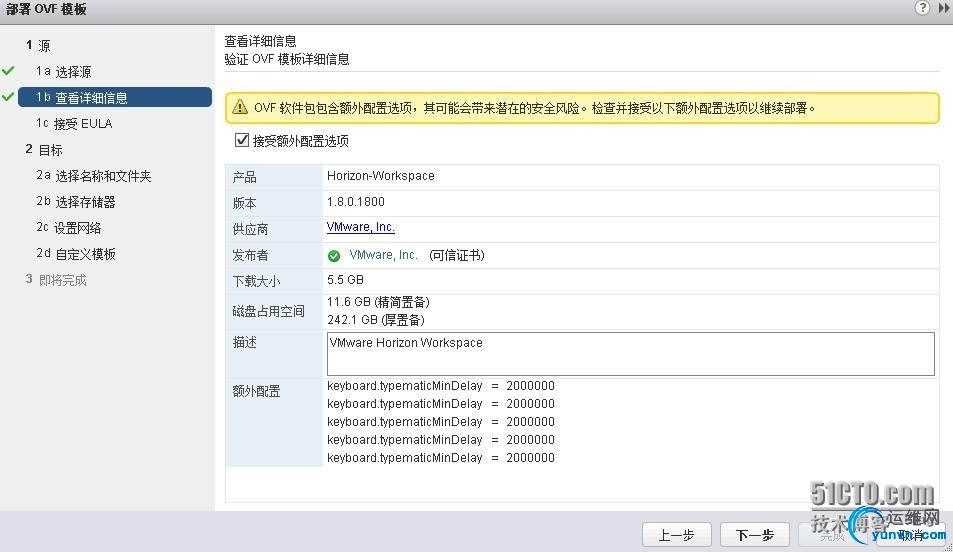Click the 验证 OVF 模板详细信息 subtitle
Screen dimensions: 953x552
[287, 59]
